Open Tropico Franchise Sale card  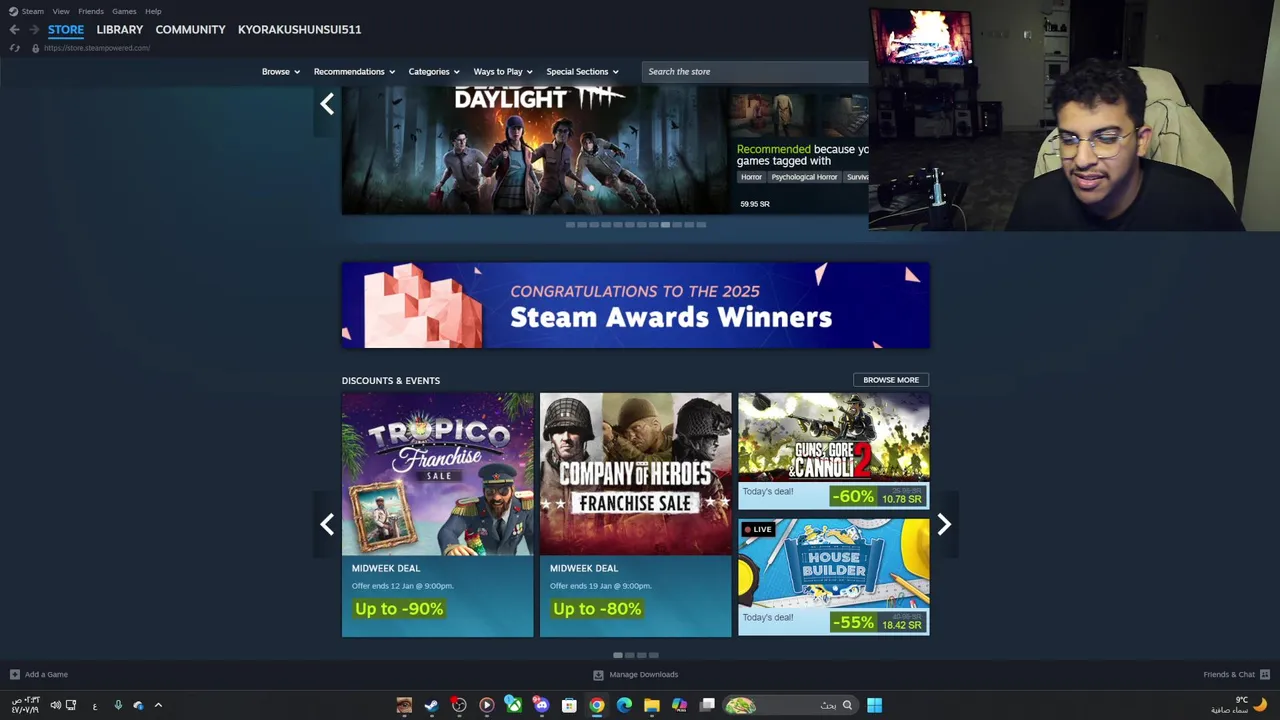[x=437, y=515]
